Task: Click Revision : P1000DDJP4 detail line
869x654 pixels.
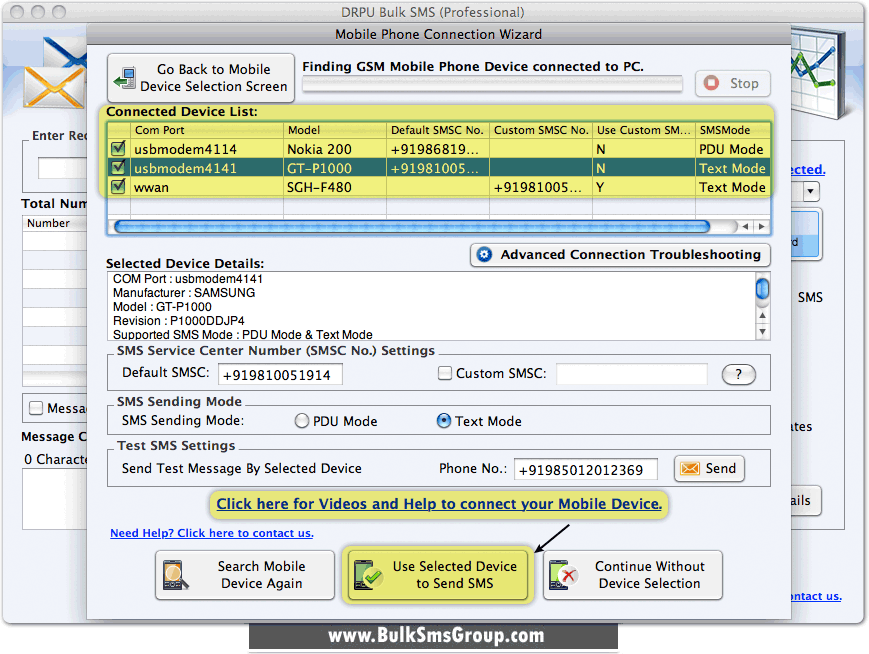Action: point(178,321)
